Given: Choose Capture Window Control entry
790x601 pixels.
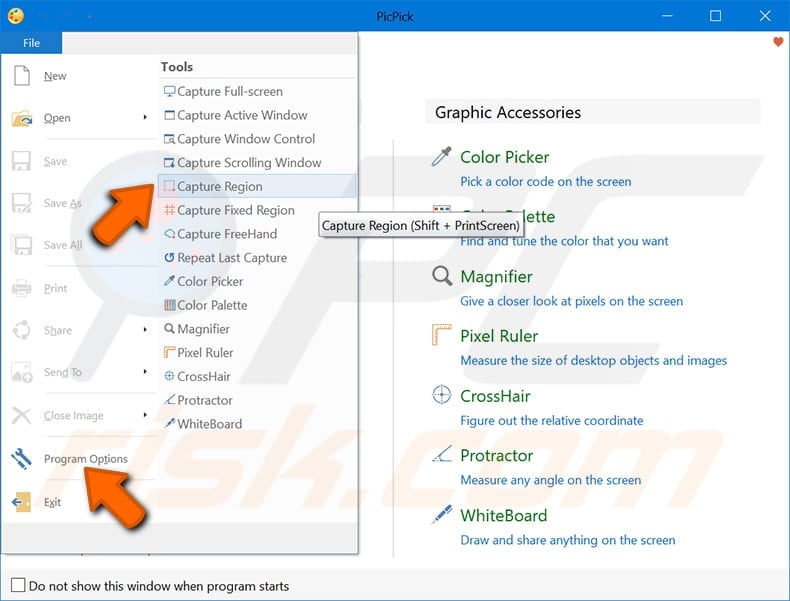Looking at the screenshot, I should (257, 139).
